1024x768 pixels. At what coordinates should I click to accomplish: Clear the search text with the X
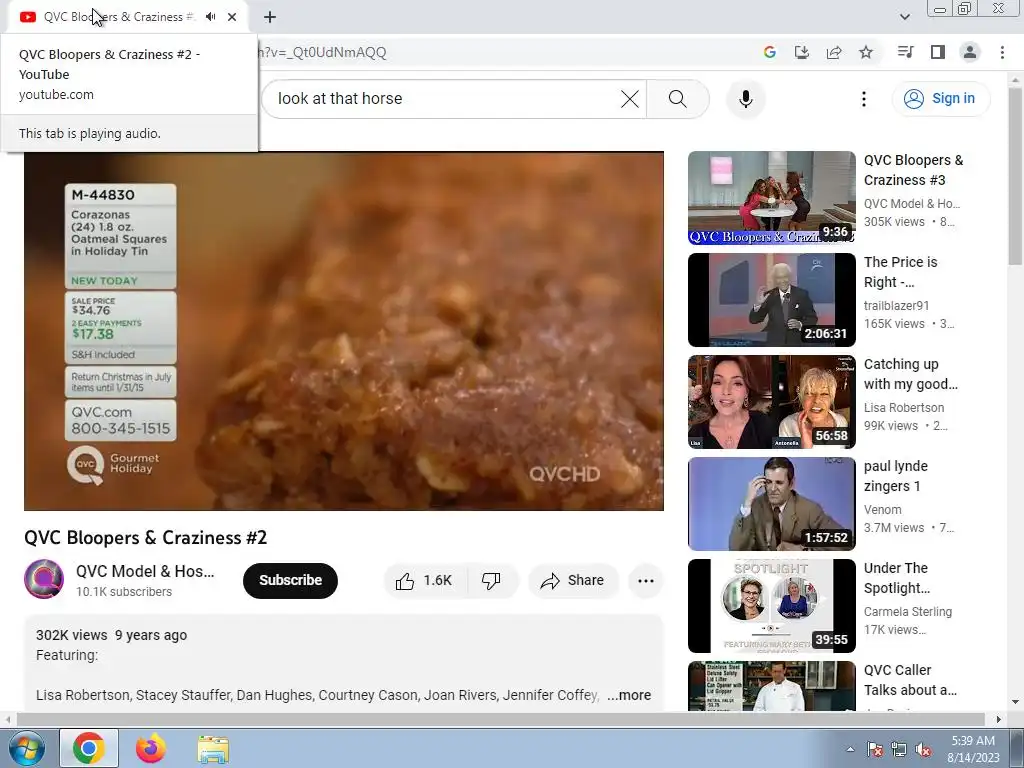tap(630, 99)
